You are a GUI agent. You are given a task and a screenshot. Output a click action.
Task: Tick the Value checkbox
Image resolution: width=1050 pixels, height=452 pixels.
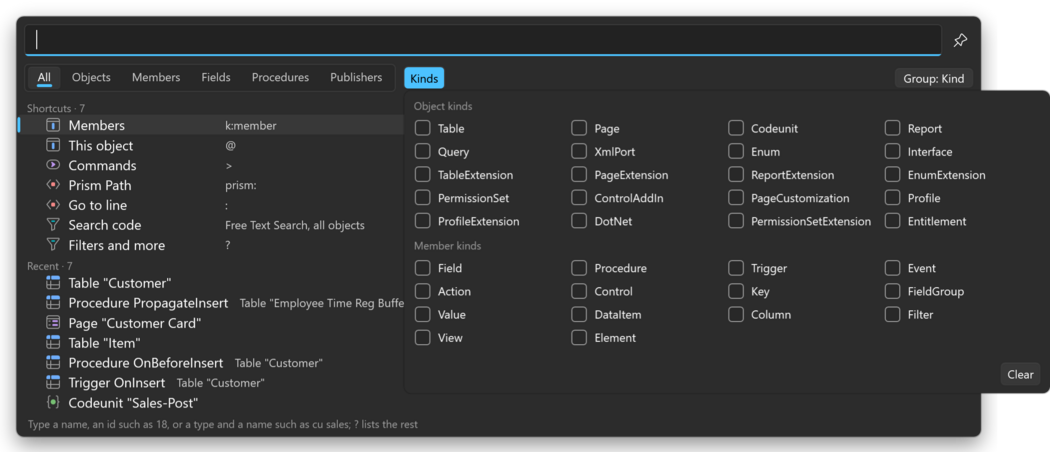point(423,314)
